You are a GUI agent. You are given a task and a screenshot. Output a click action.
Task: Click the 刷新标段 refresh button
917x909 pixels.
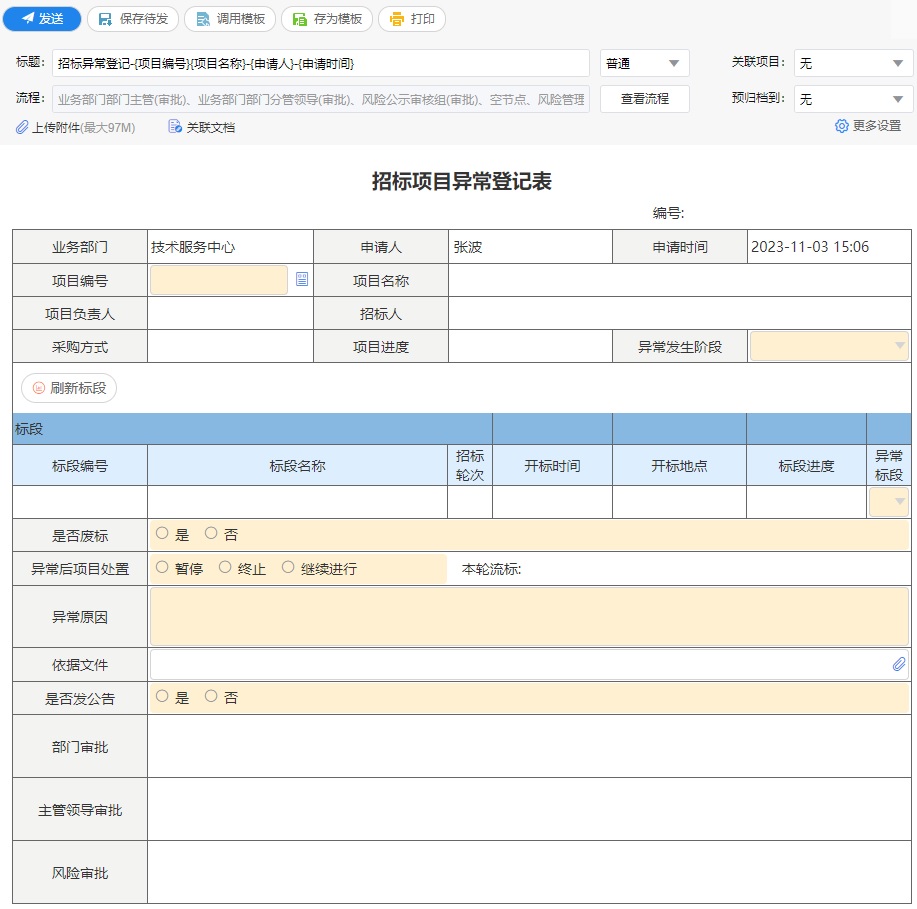click(69, 388)
